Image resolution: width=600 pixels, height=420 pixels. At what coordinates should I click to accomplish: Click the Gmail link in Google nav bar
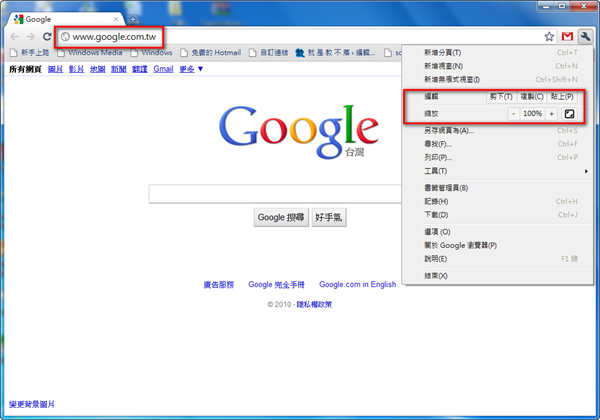pyautogui.click(x=163, y=69)
